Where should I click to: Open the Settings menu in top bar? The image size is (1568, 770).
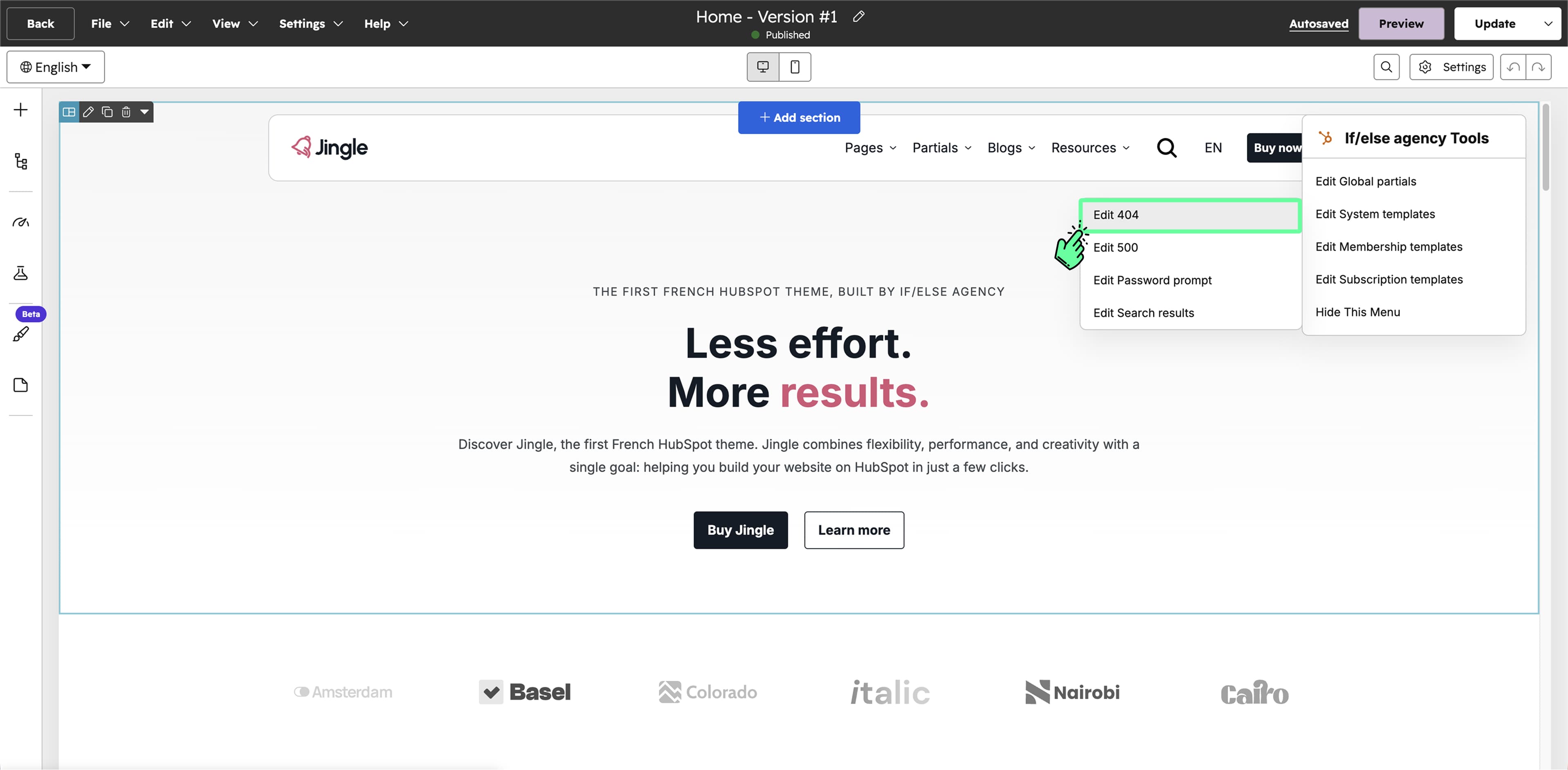pos(310,24)
